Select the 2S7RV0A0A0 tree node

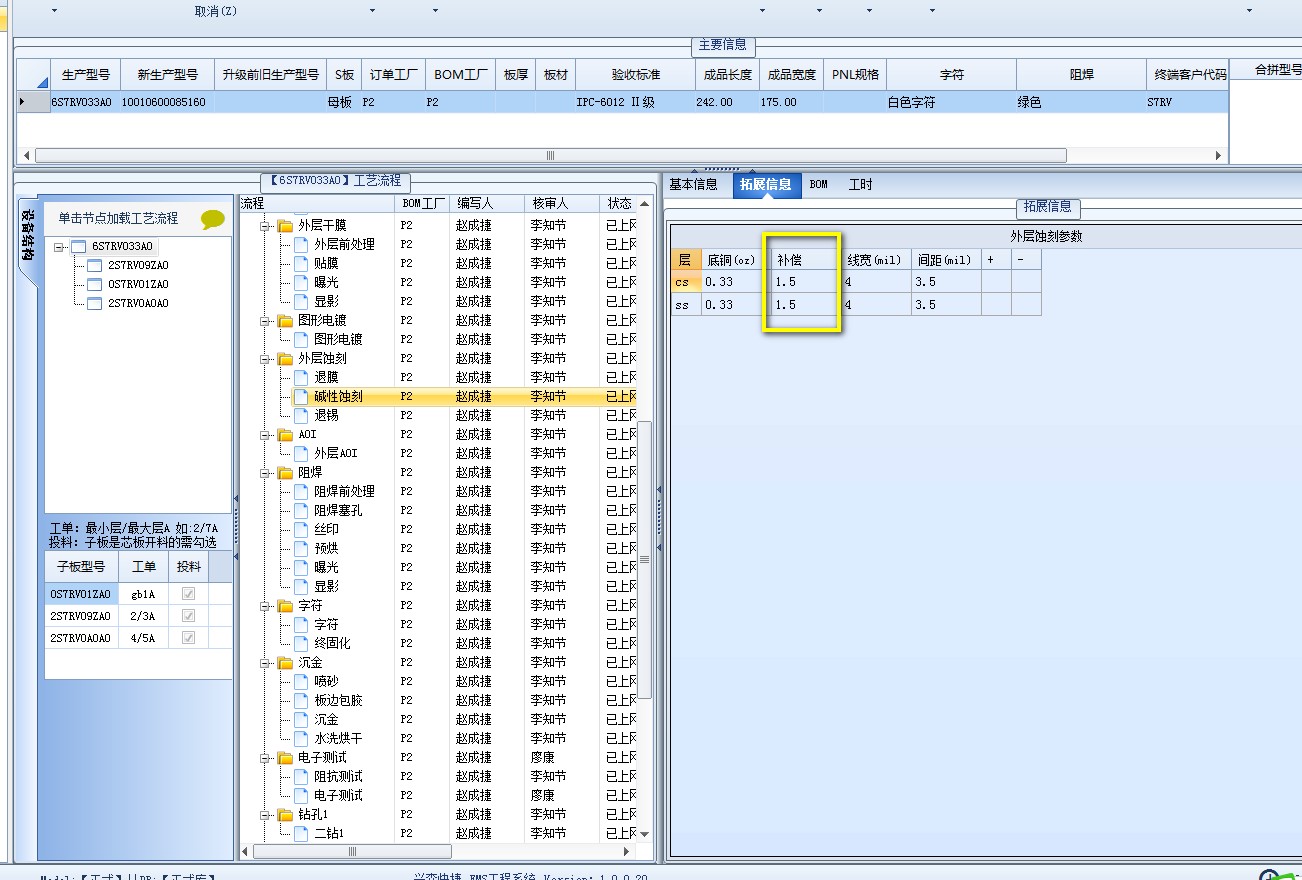coord(138,303)
